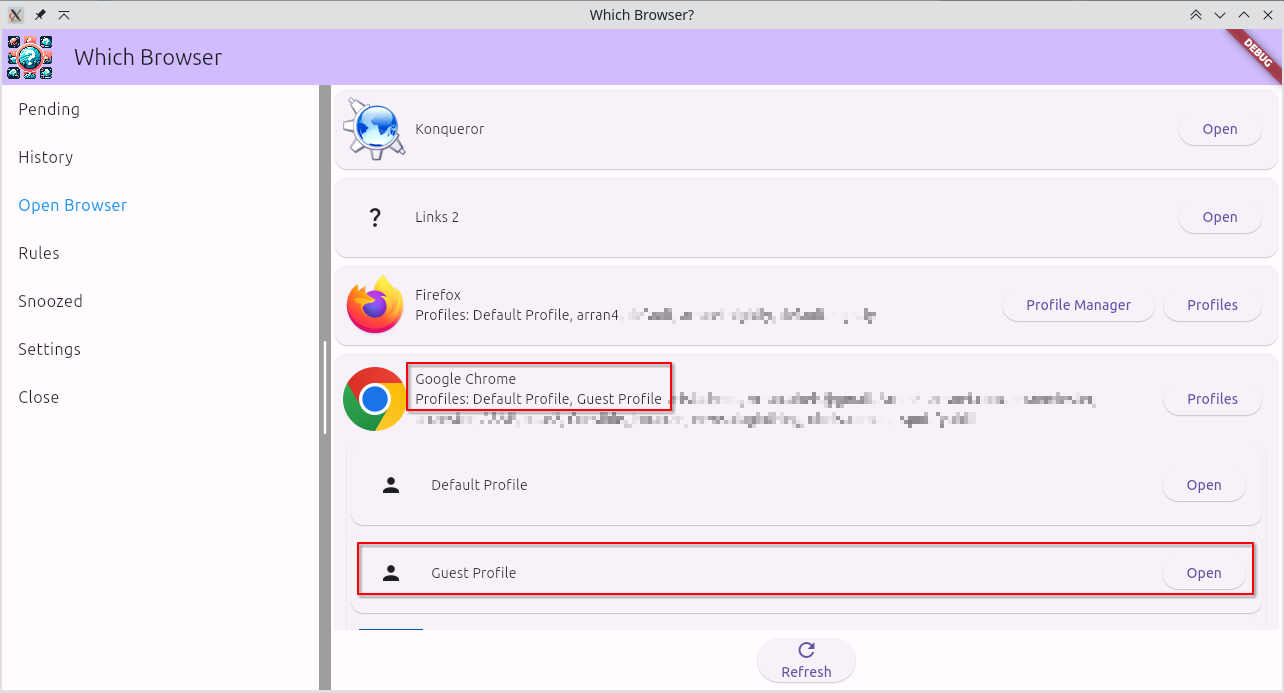Viewport: 1284px width, 693px height.
Task: Click the refresh arrow icon
Action: [x=806, y=650]
